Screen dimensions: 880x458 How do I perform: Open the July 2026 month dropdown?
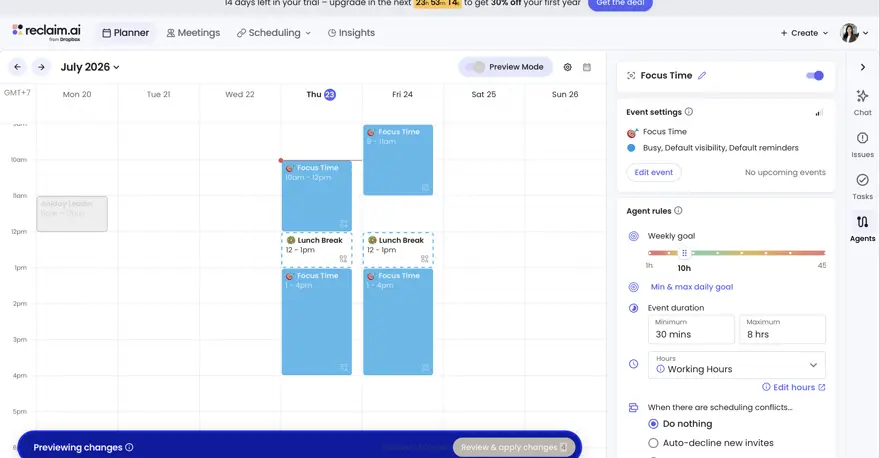coord(90,67)
